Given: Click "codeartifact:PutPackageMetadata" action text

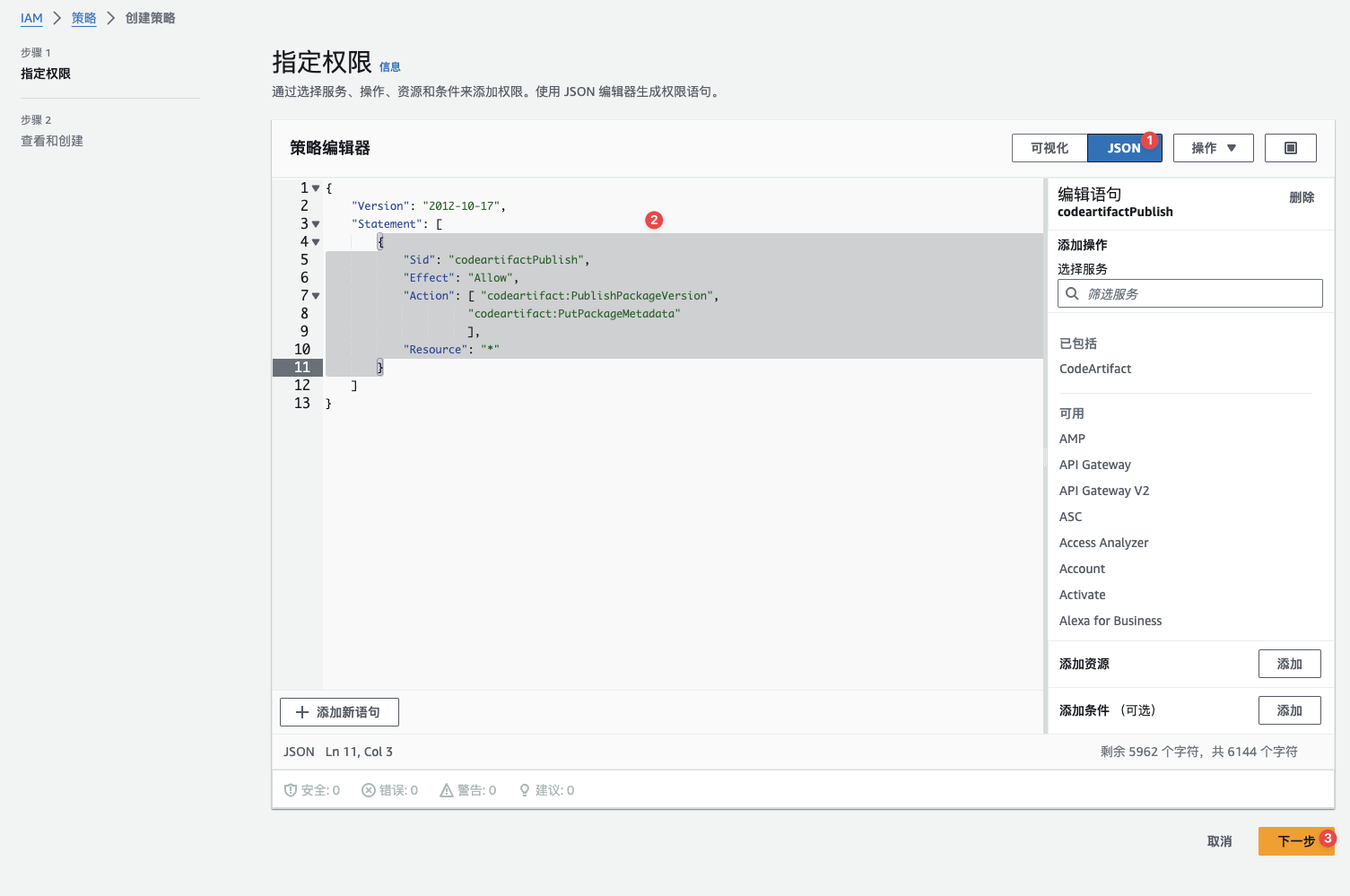Looking at the screenshot, I should pyautogui.click(x=574, y=314).
